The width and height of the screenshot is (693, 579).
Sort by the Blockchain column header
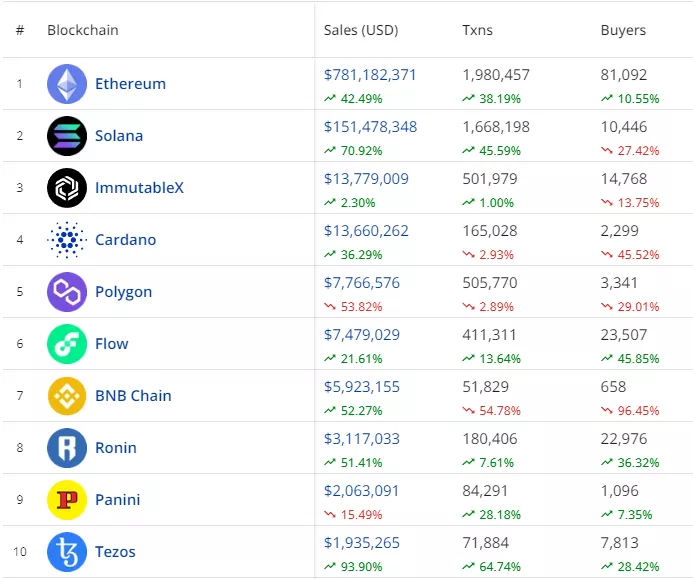coord(82,30)
